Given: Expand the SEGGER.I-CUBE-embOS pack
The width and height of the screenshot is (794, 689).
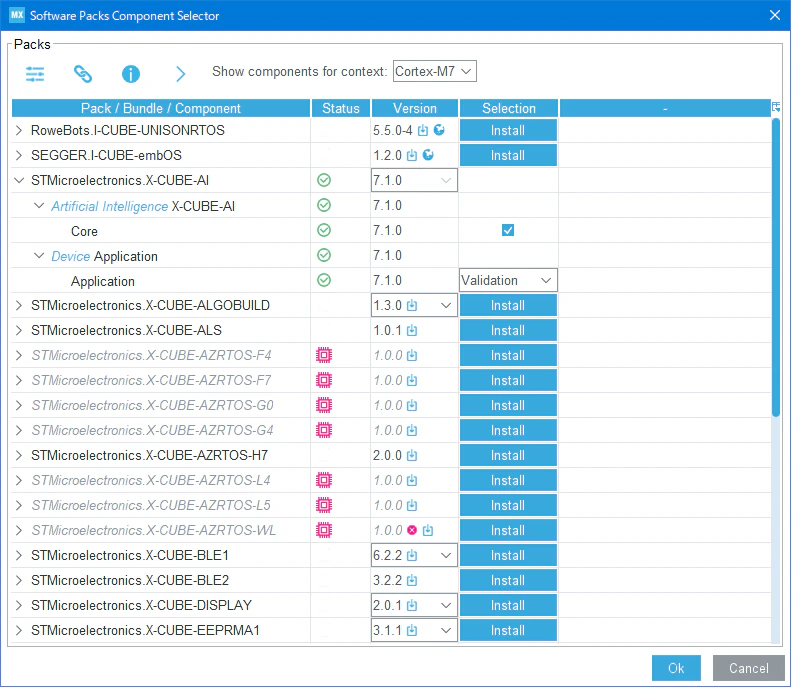Looking at the screenshot, I should (x=19, y=155).
